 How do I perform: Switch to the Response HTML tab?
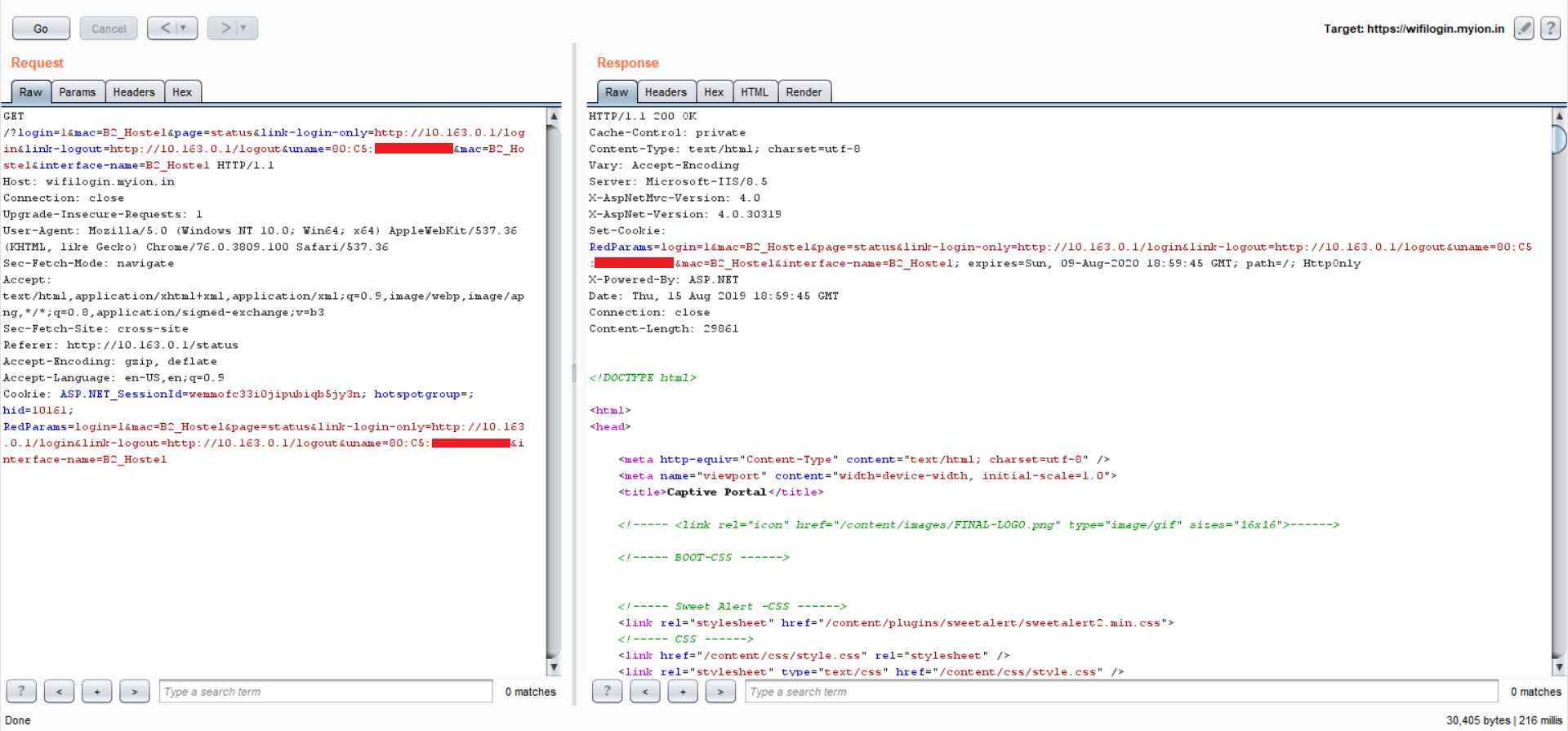click(x=755, y=92)
